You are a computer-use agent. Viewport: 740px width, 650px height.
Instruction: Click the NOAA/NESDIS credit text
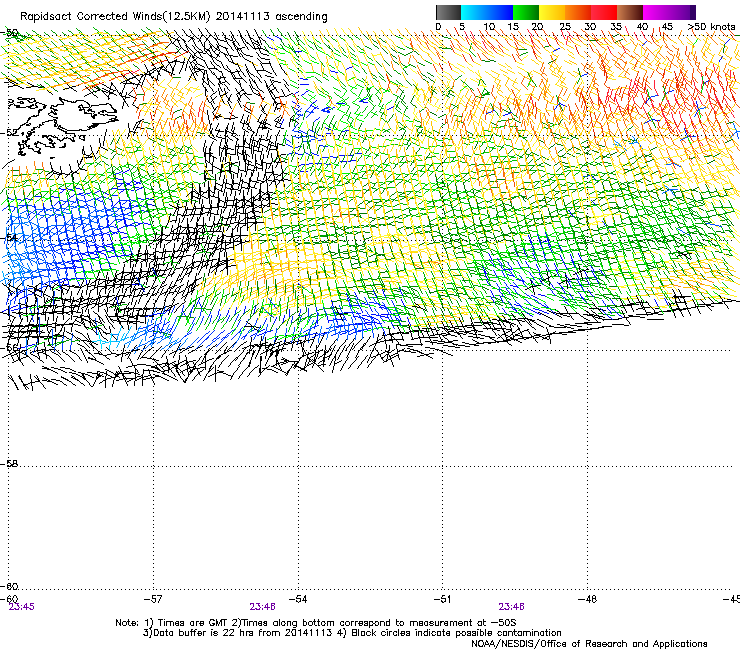589,644
